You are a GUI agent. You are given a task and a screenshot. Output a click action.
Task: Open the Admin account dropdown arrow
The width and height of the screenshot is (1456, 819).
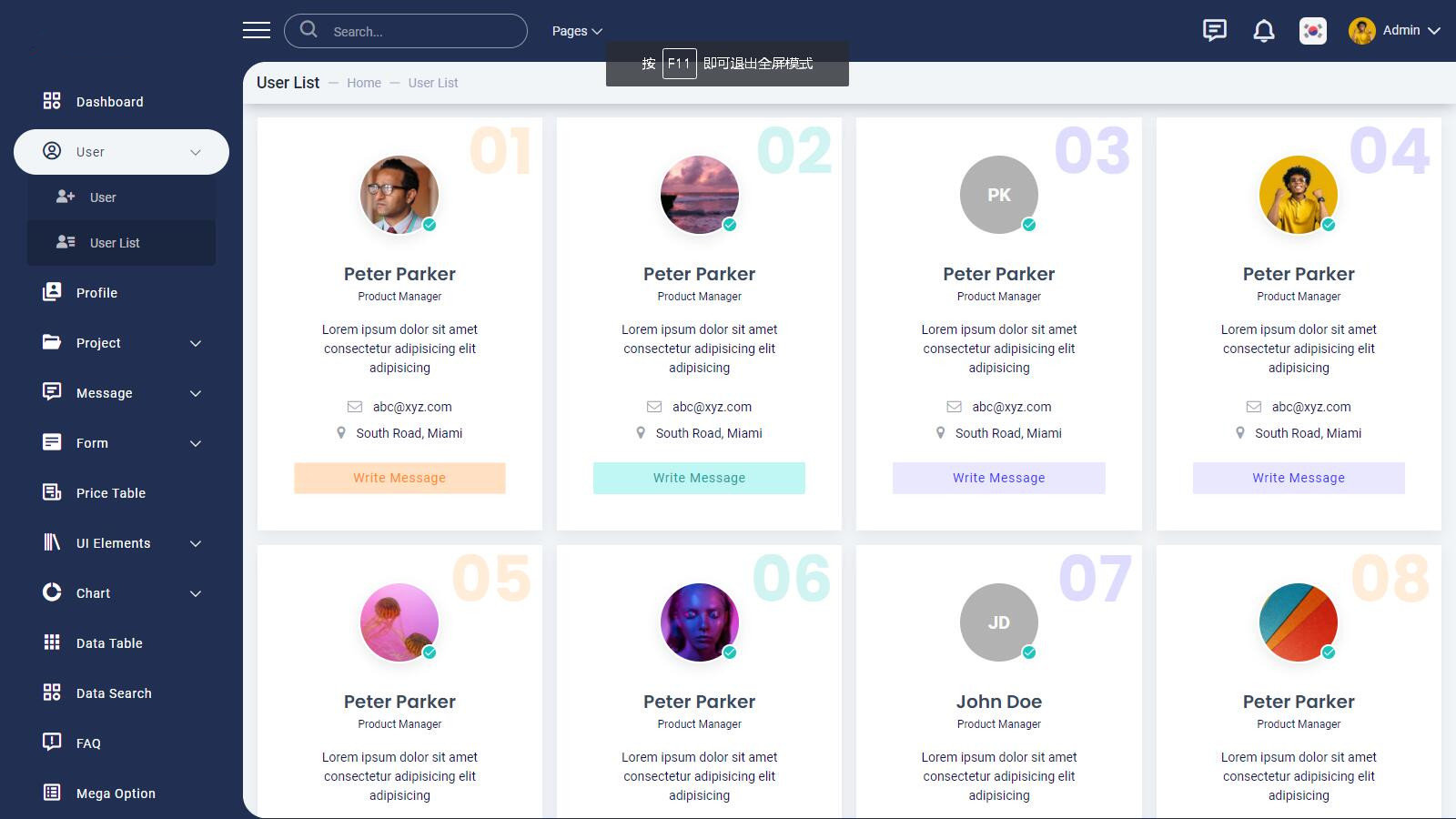coord(1434,31)
